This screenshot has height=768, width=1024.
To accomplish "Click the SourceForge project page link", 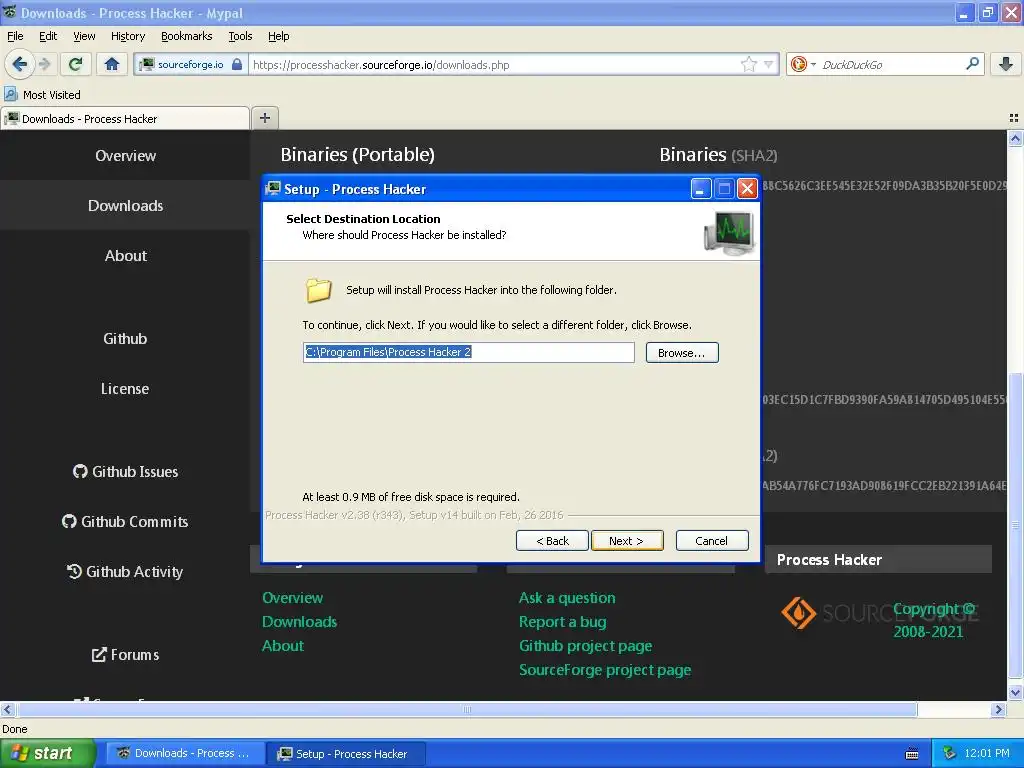I will click(605, 670).
